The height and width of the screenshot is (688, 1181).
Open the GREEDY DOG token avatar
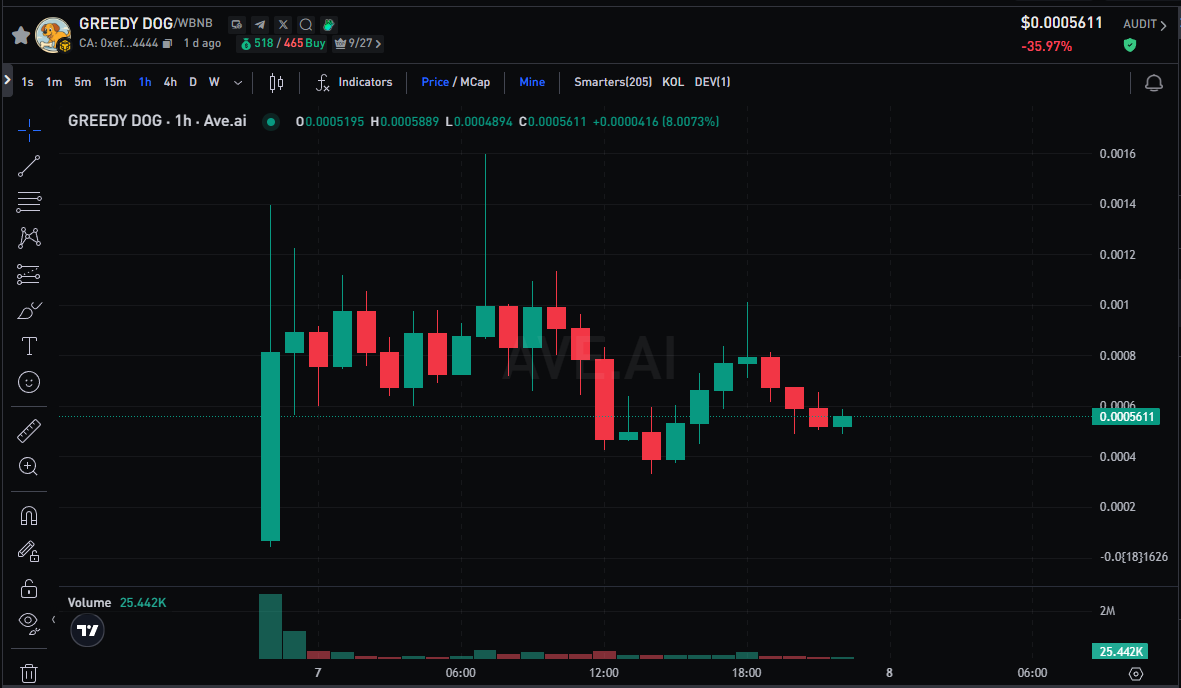pyautogui.click(x=53, y=35)
